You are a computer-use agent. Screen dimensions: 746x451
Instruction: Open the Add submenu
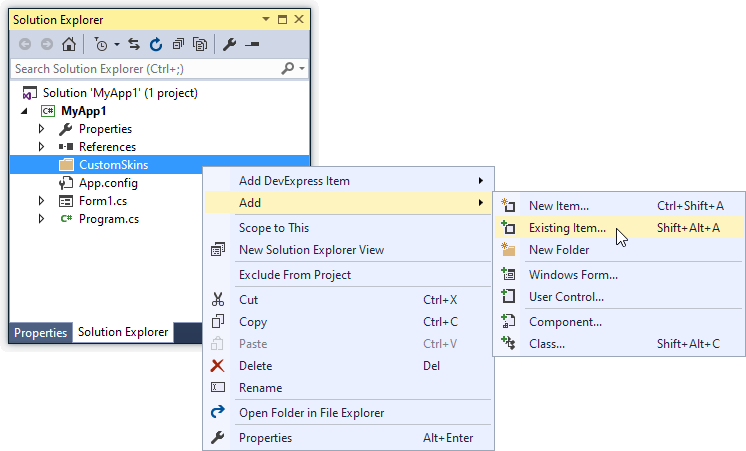(349, 203)
